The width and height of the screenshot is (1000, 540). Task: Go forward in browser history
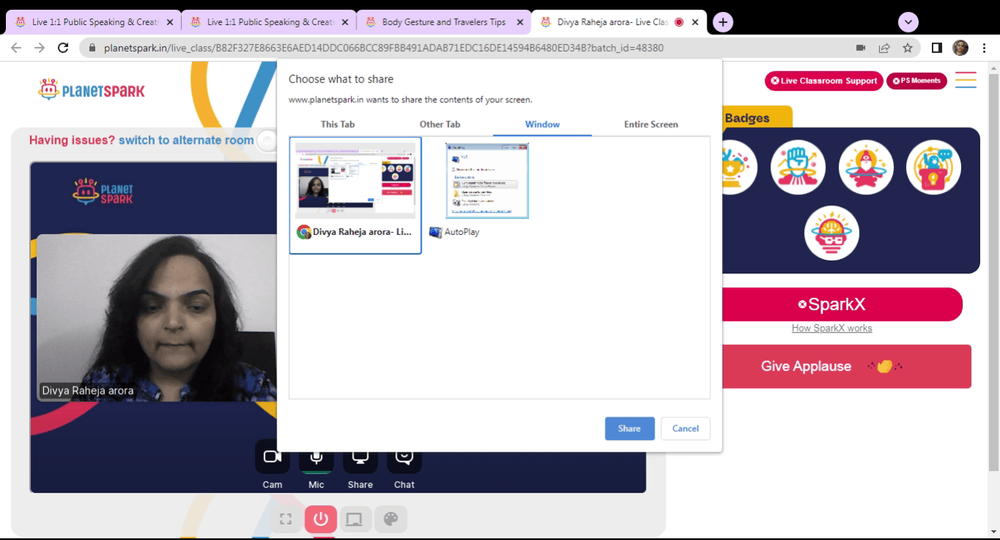[x=40, y=48]
